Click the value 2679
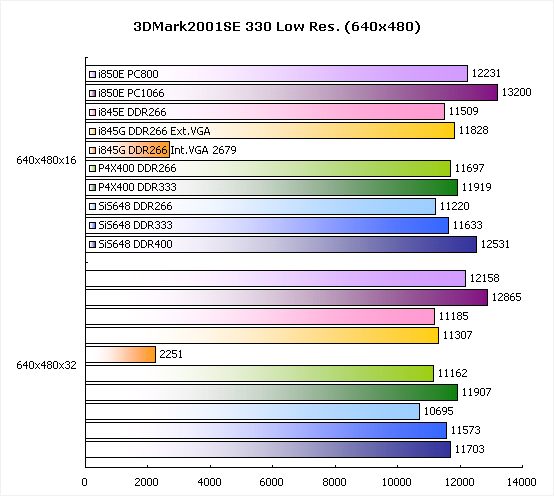This screenshot has height=496, width=554. (224, 150)
